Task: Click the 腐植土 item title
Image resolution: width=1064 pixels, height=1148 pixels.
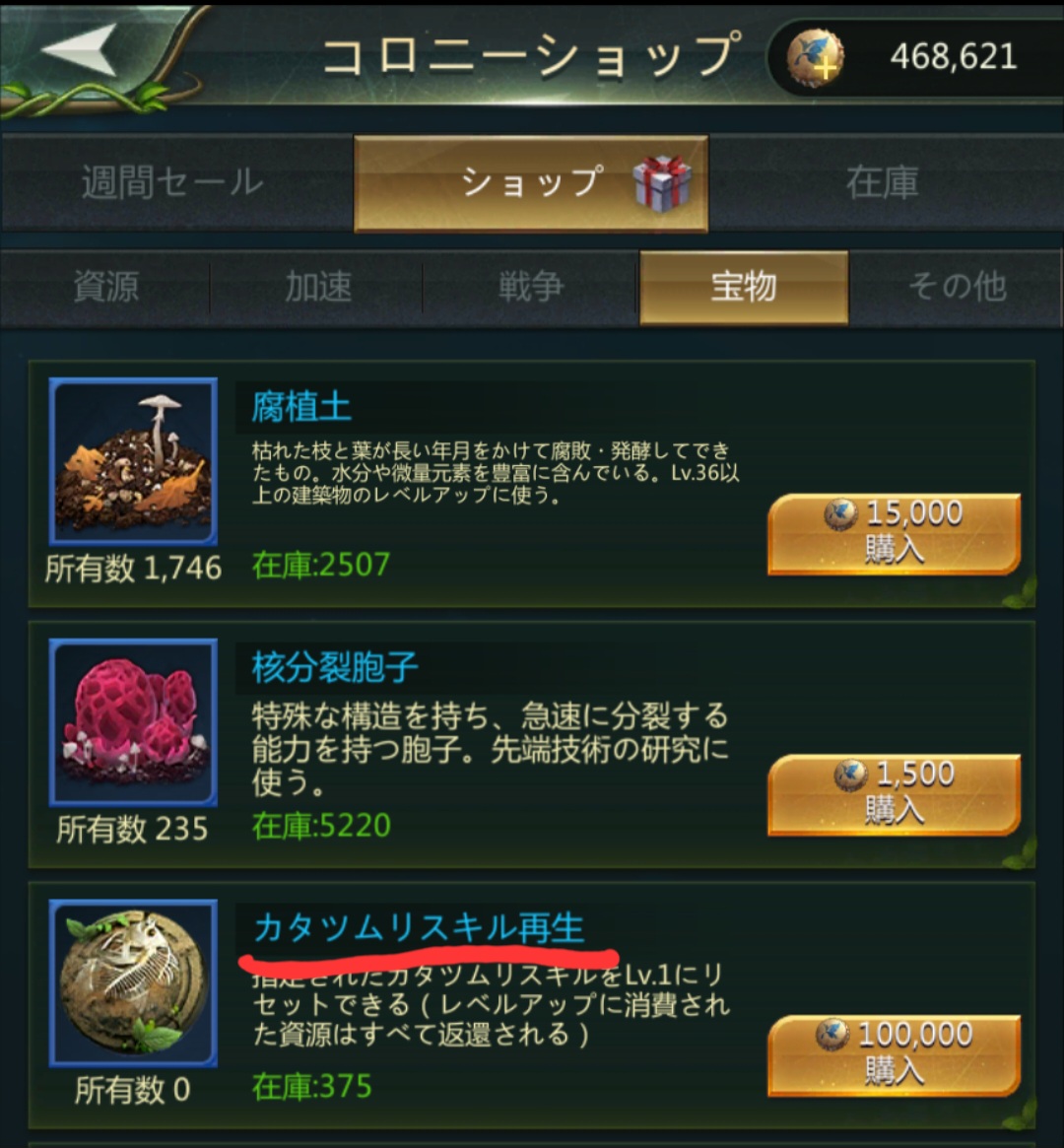Action: (301, 407)
